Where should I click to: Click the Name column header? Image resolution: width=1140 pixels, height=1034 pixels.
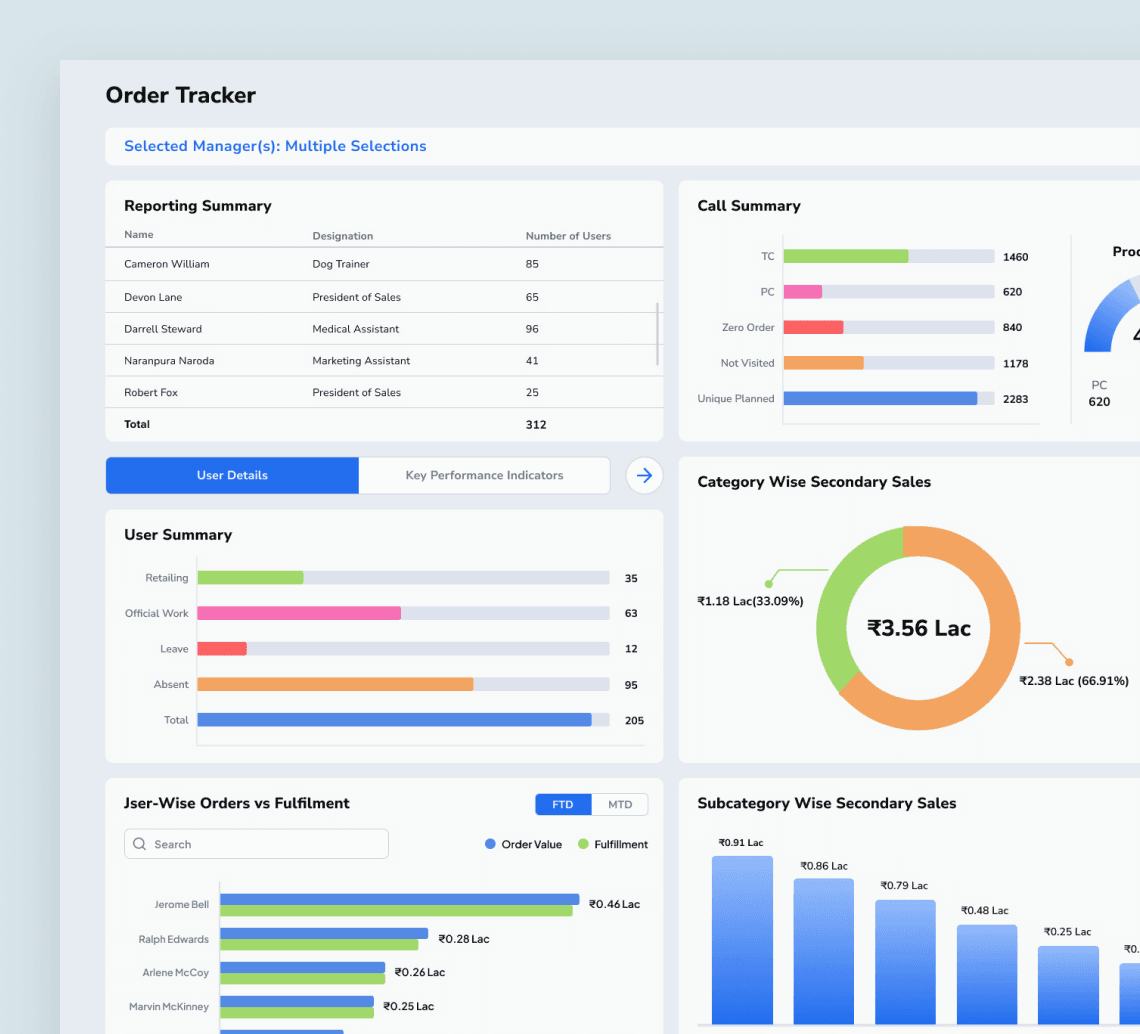[x=139, y=235]
